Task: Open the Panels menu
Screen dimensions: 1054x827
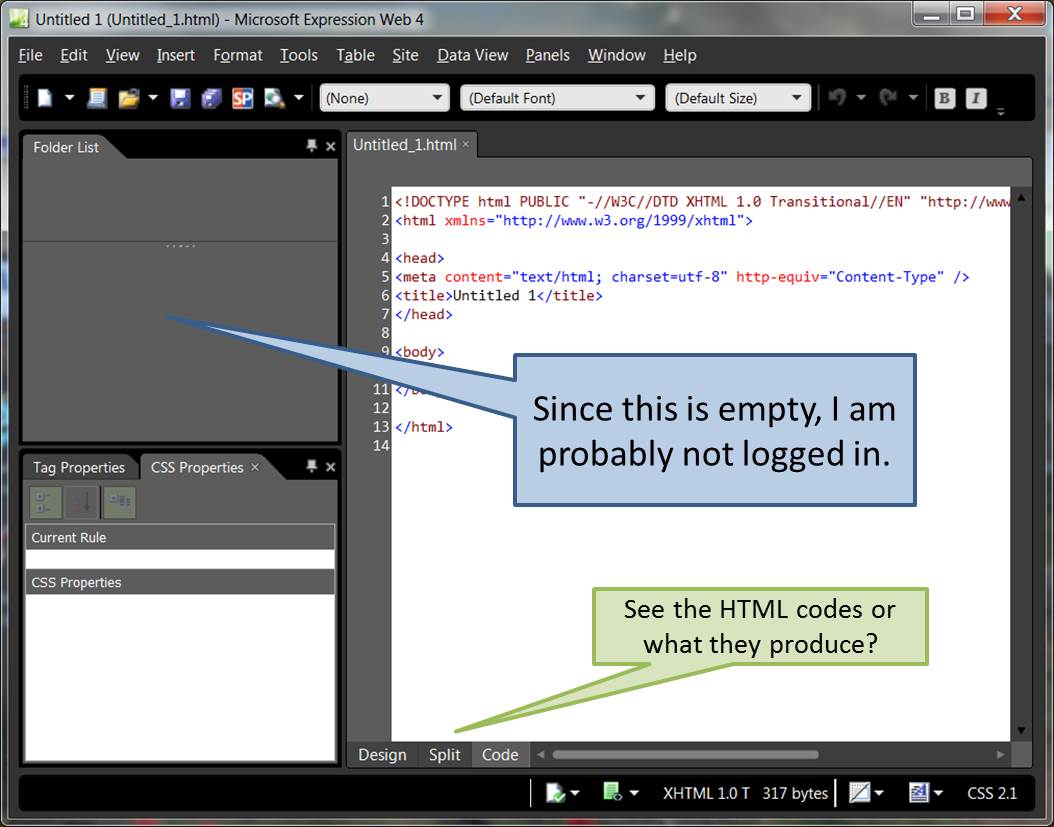Action: pyautogui.click(x=548, y=55)
